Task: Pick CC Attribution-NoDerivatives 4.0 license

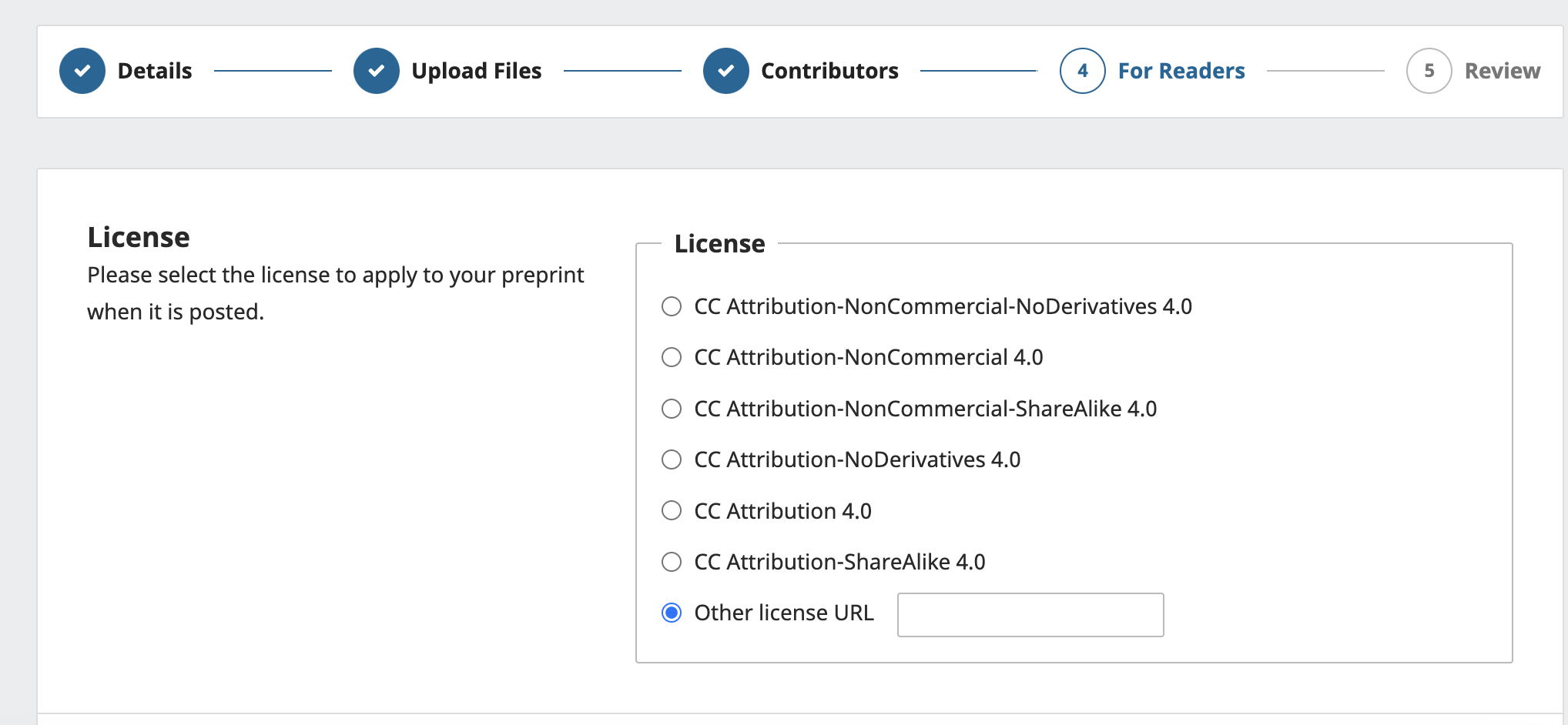Action: click(x=672, y=459)
